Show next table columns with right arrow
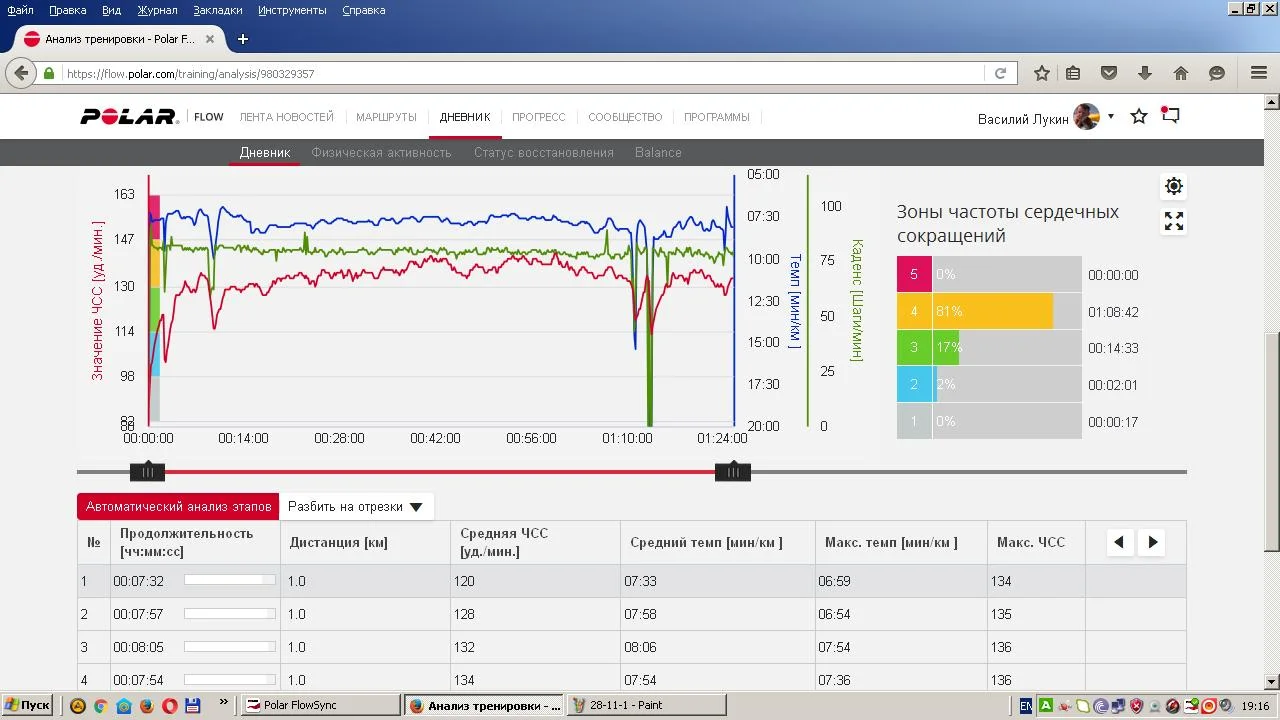 pyautogui.click(x=1153, y=542)
